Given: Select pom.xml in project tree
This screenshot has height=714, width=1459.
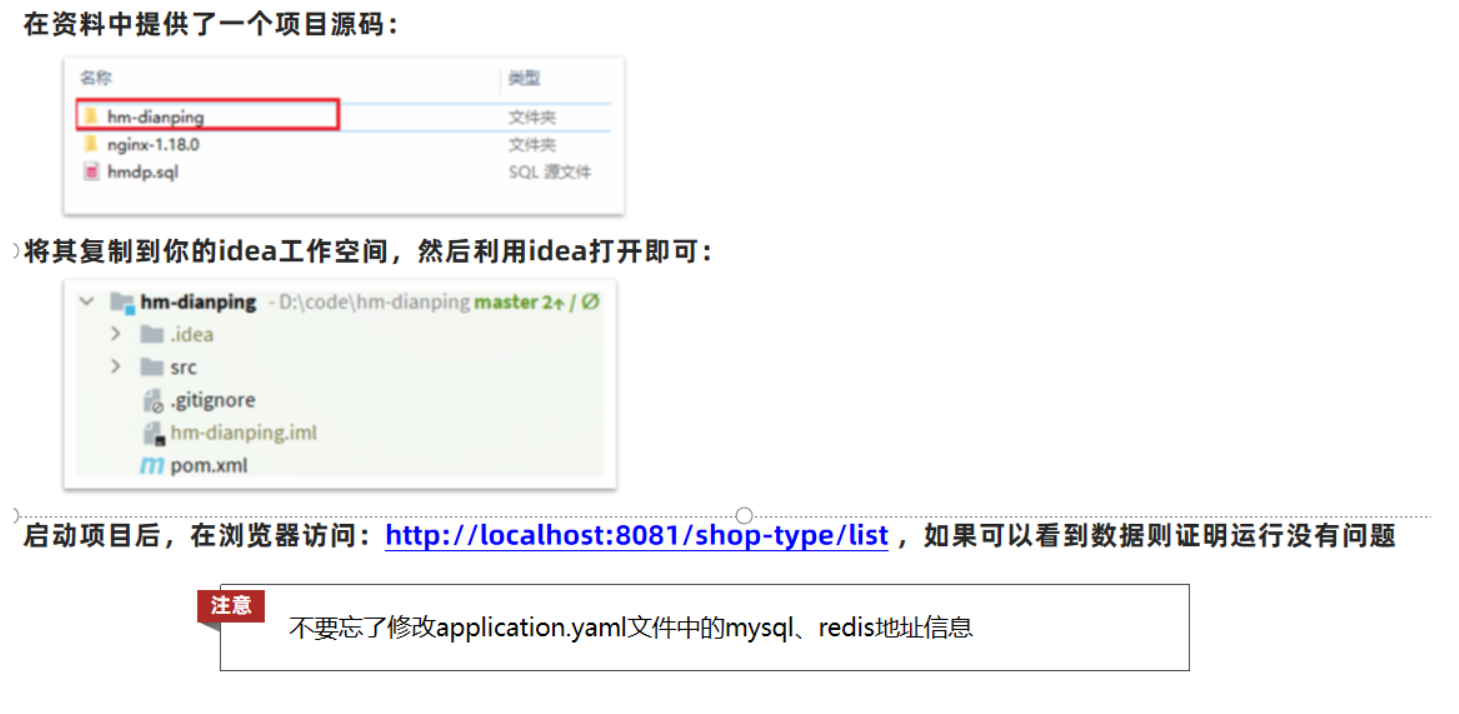Looking at the screenshot, I should pos(209,465).
